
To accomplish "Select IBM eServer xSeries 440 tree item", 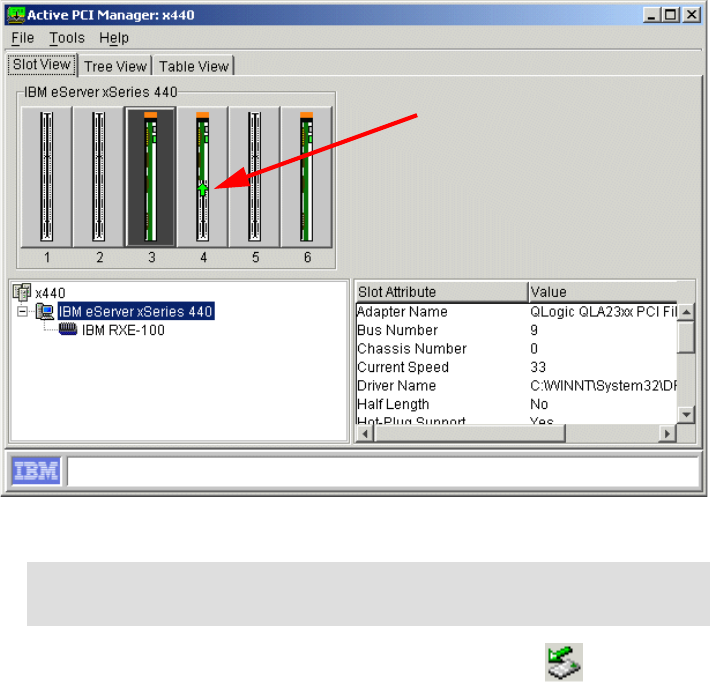I will 135,312.
